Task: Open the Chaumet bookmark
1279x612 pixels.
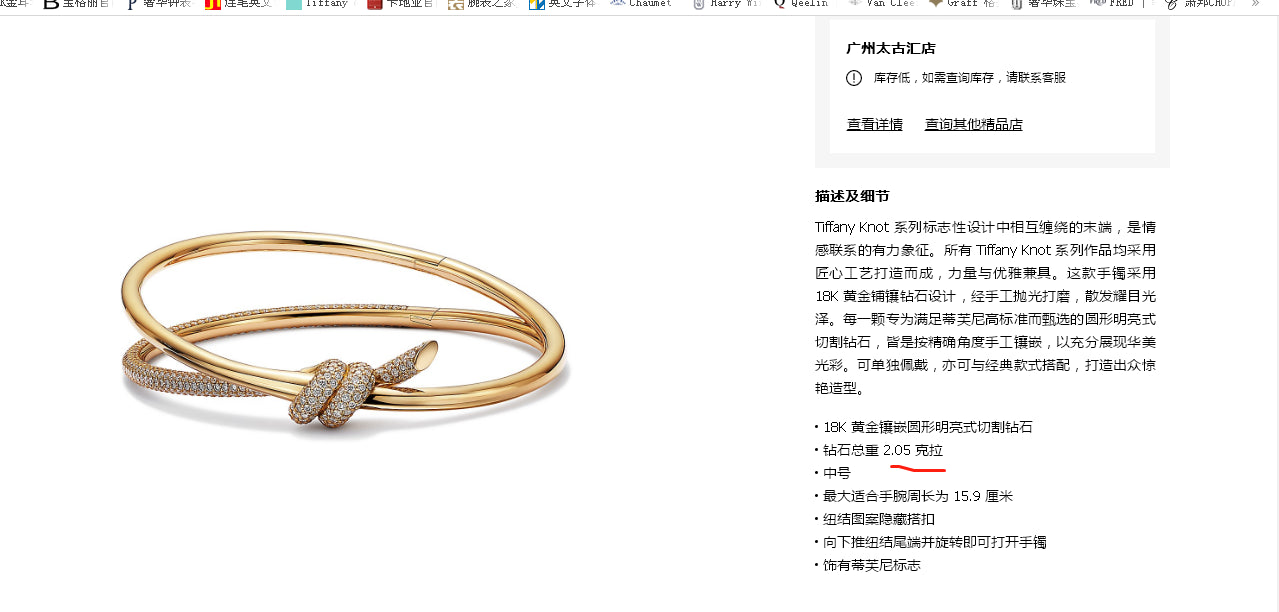Action: [x=641, y=4]
